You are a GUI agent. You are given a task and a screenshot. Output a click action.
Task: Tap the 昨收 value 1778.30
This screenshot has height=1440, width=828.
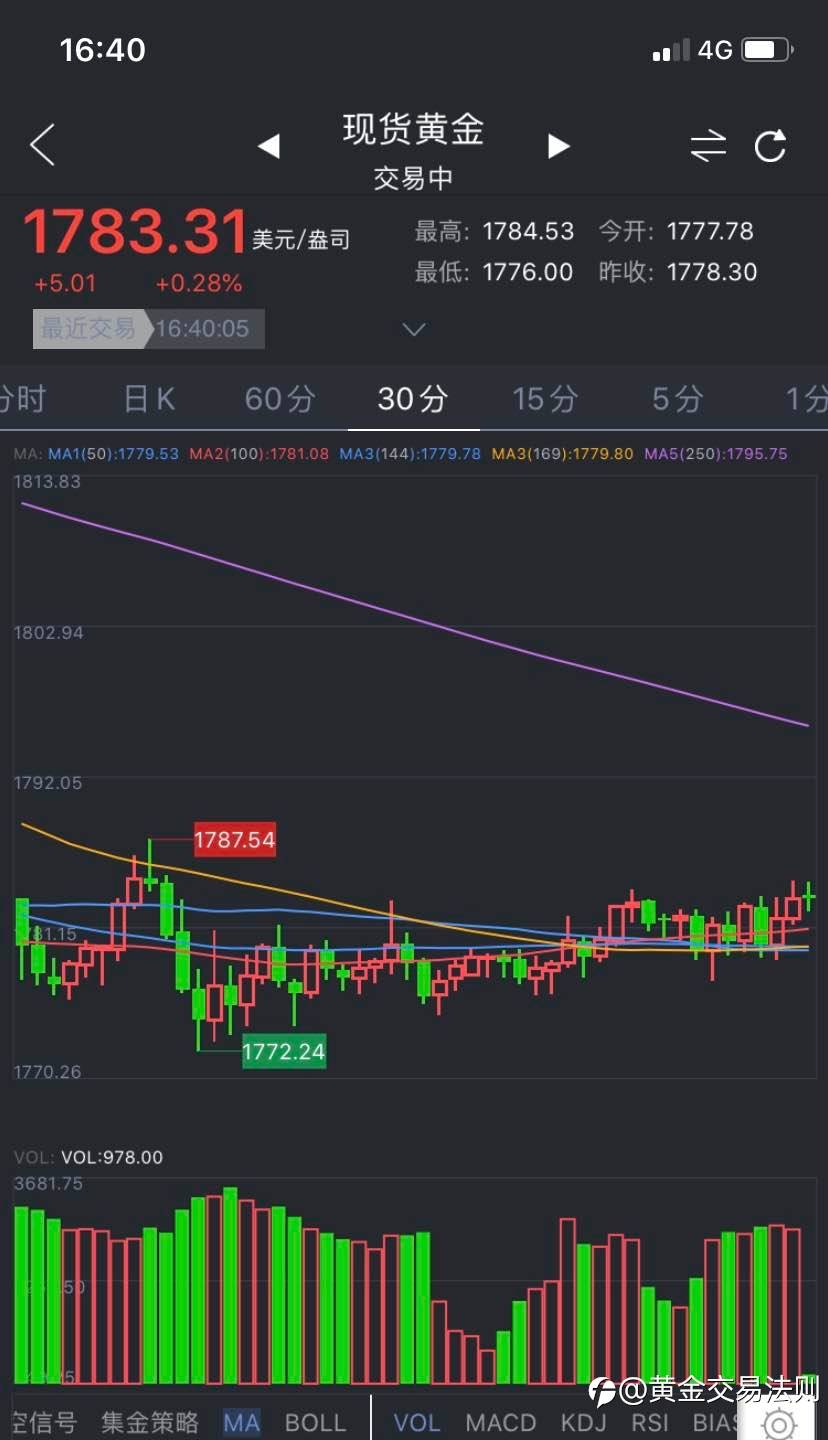coord(712,272)
